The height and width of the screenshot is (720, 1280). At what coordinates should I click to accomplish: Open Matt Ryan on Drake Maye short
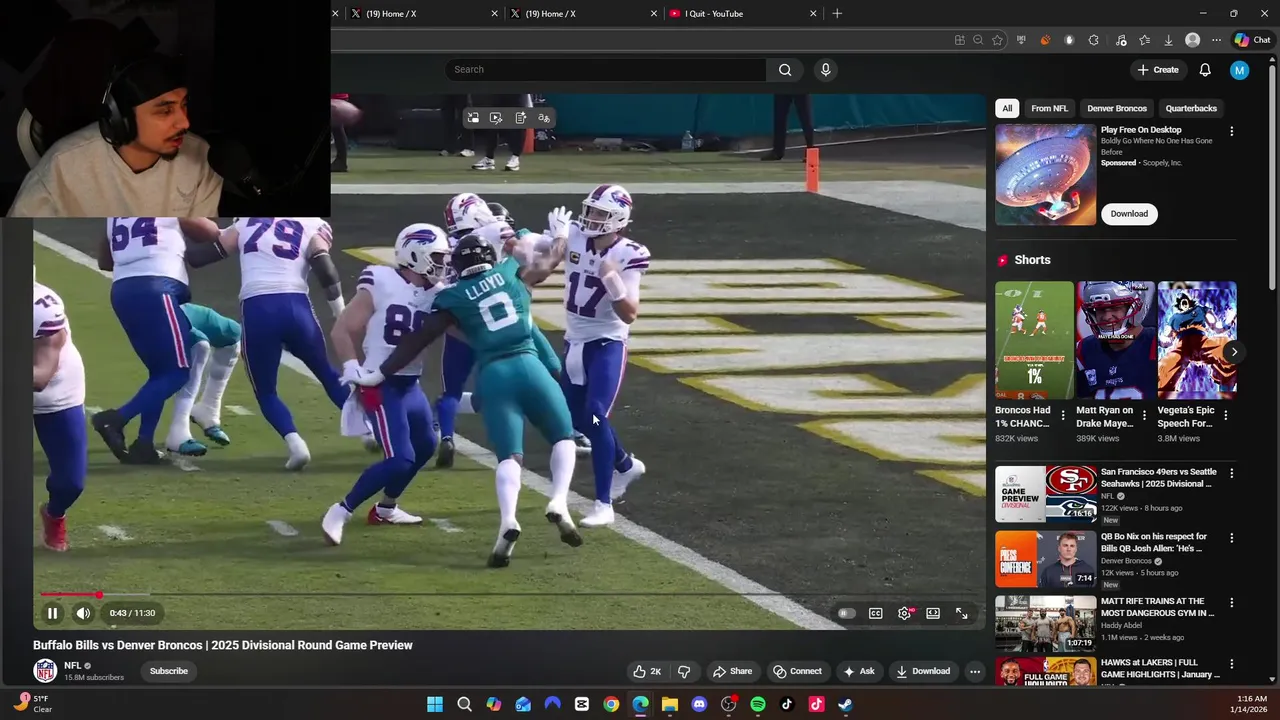point(1115,340)
